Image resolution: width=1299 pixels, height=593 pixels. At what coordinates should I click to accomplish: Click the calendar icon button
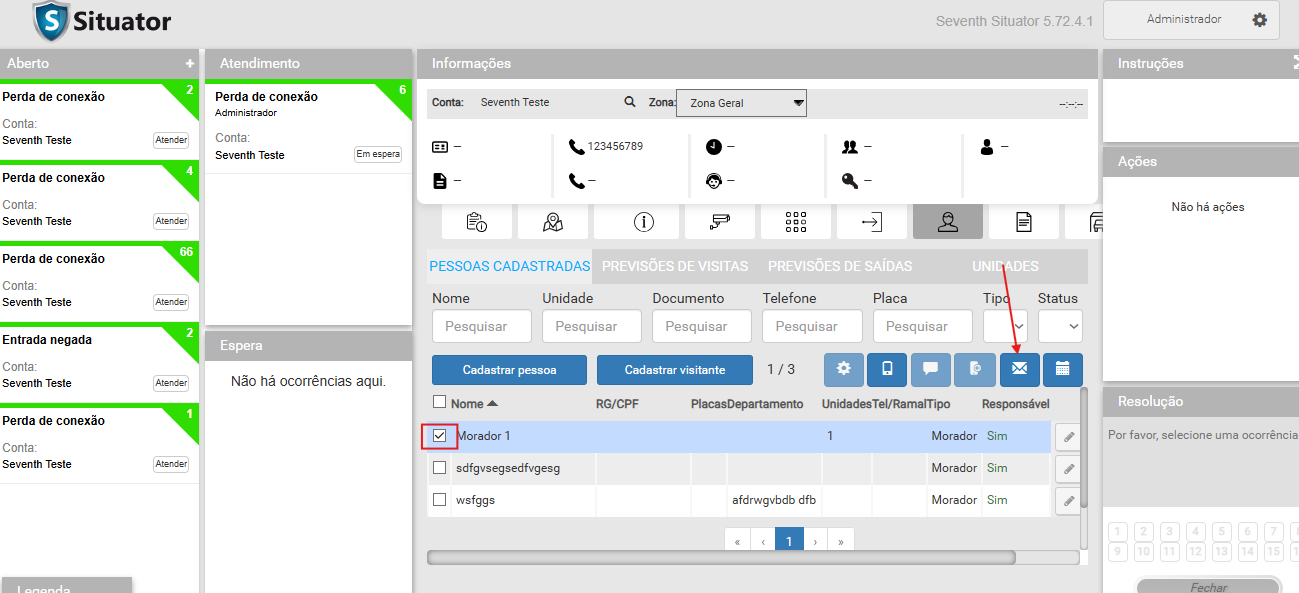[1062, 369]
